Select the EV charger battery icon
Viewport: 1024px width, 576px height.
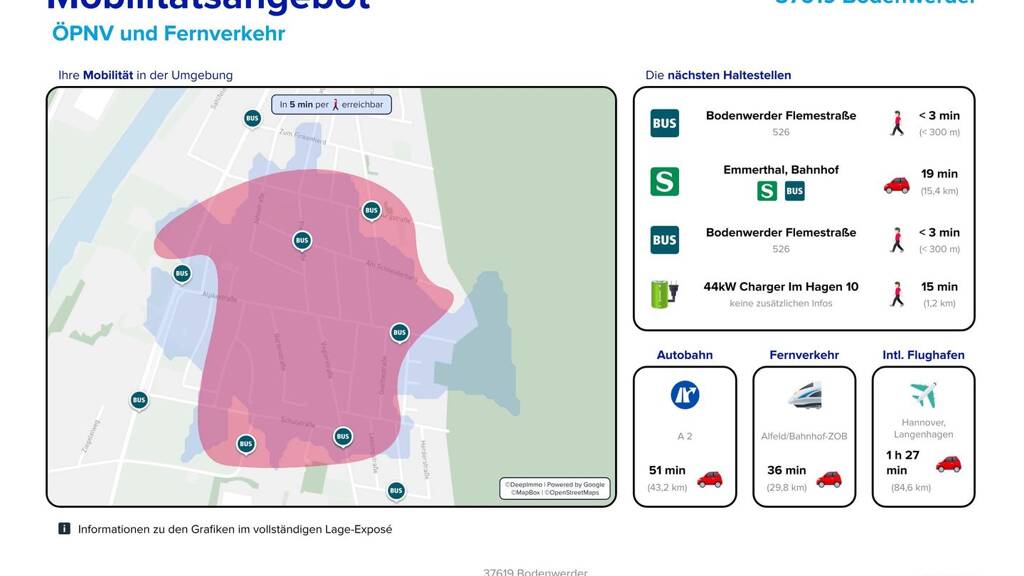[x=664, y=293]
